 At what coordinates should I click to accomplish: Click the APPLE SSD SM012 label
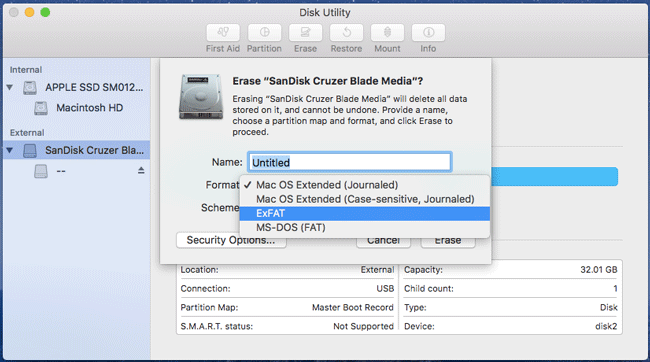click(x=94, y=87)
